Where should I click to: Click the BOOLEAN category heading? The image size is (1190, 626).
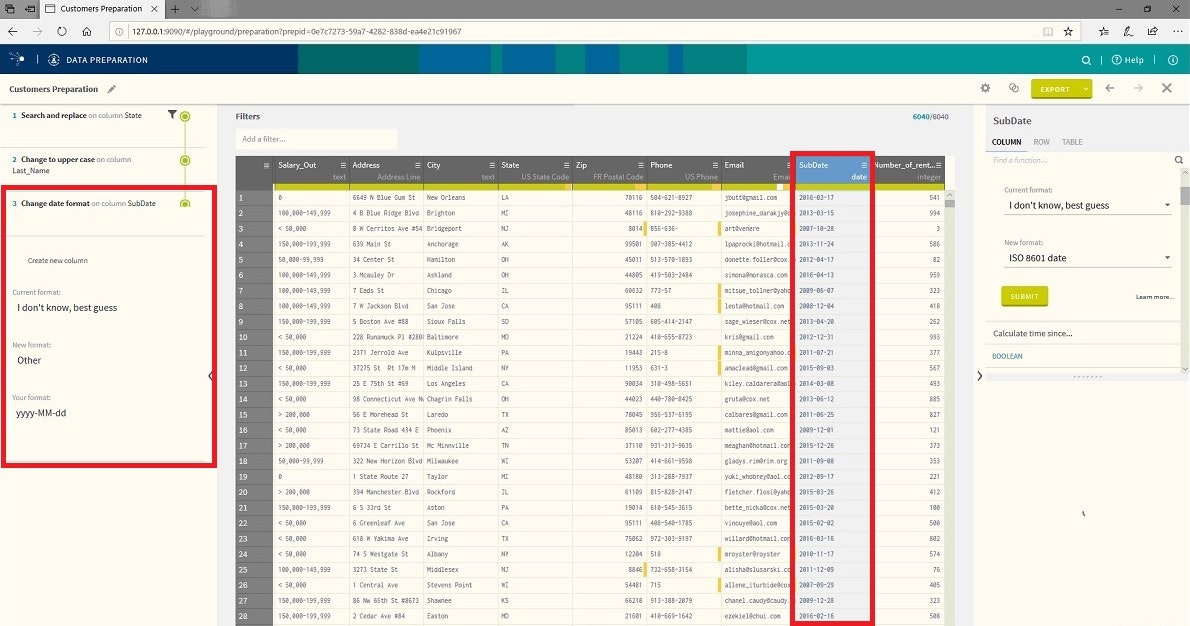1006,356
